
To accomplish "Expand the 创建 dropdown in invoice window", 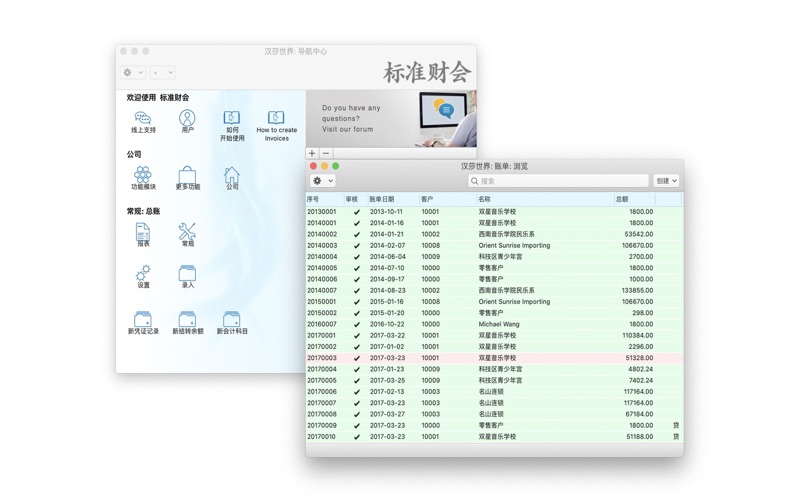I will (666, 181).
